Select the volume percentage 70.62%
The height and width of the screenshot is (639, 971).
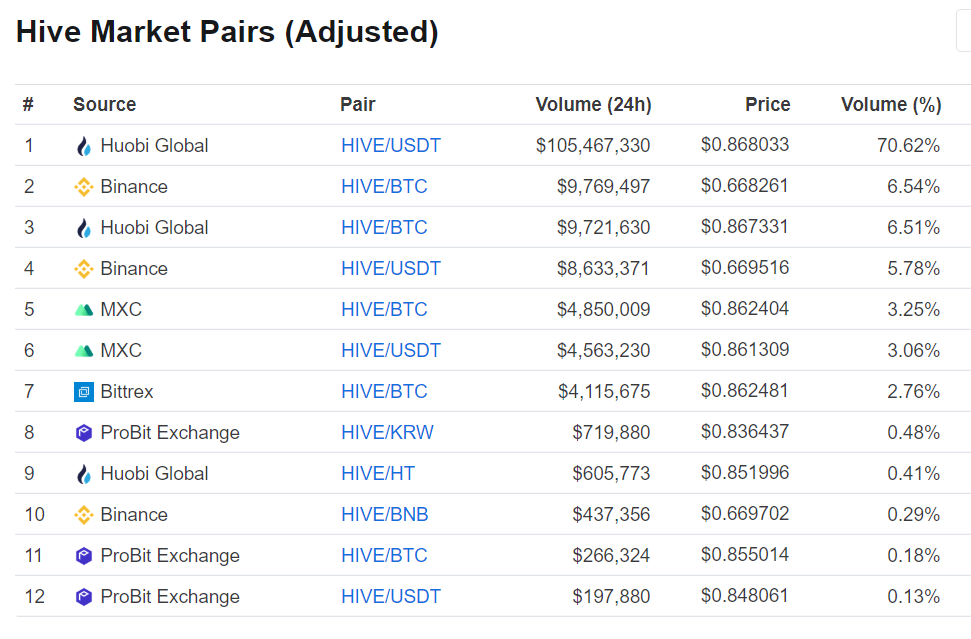tap(908, 146)
